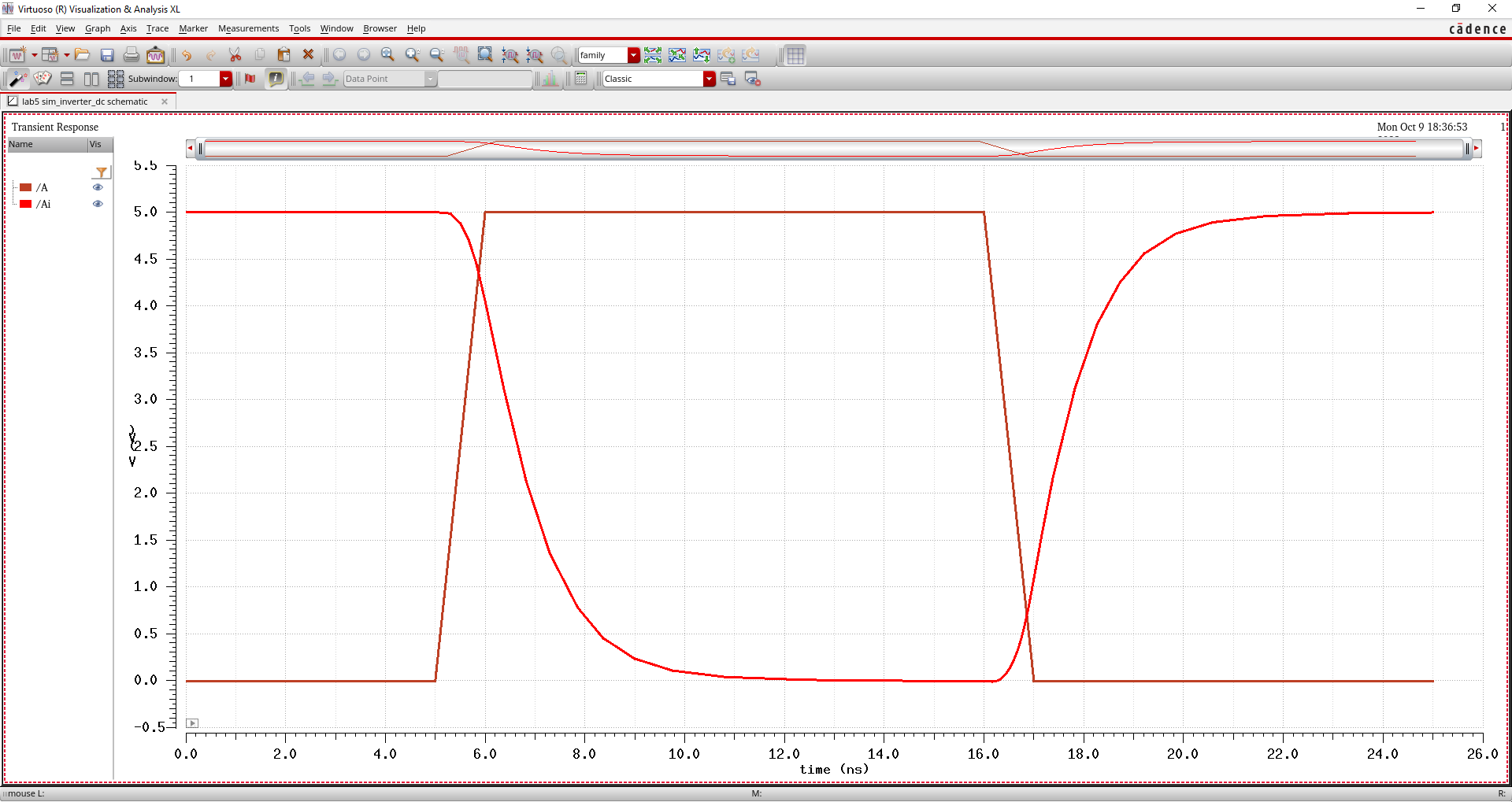Viewport: 1512px width, 802px height.
Task: Click the Split Current Strip icon
Action: click(653, 55)
